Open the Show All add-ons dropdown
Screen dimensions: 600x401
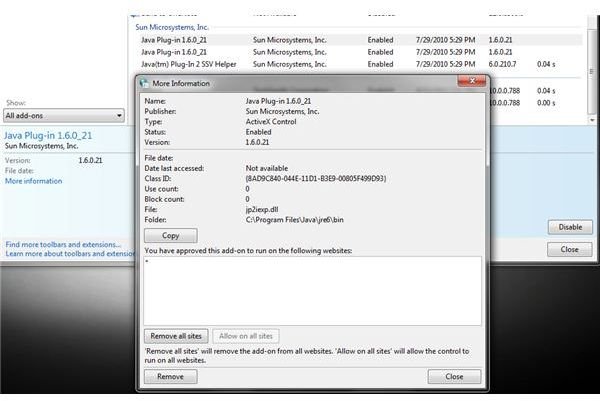64,116
